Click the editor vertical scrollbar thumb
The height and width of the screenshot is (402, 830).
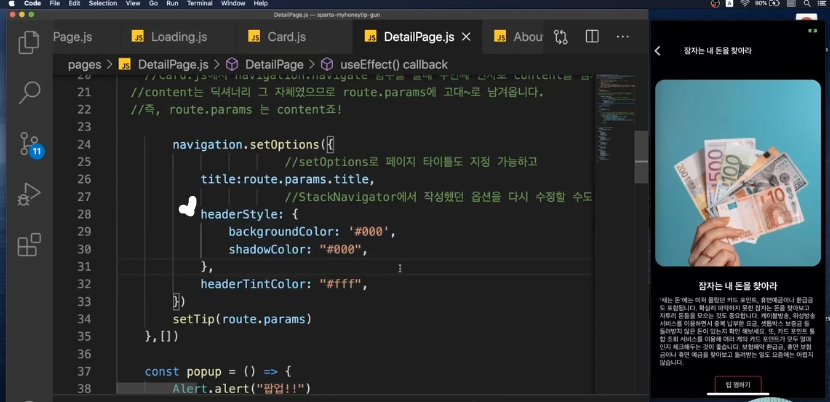point(641,157)
